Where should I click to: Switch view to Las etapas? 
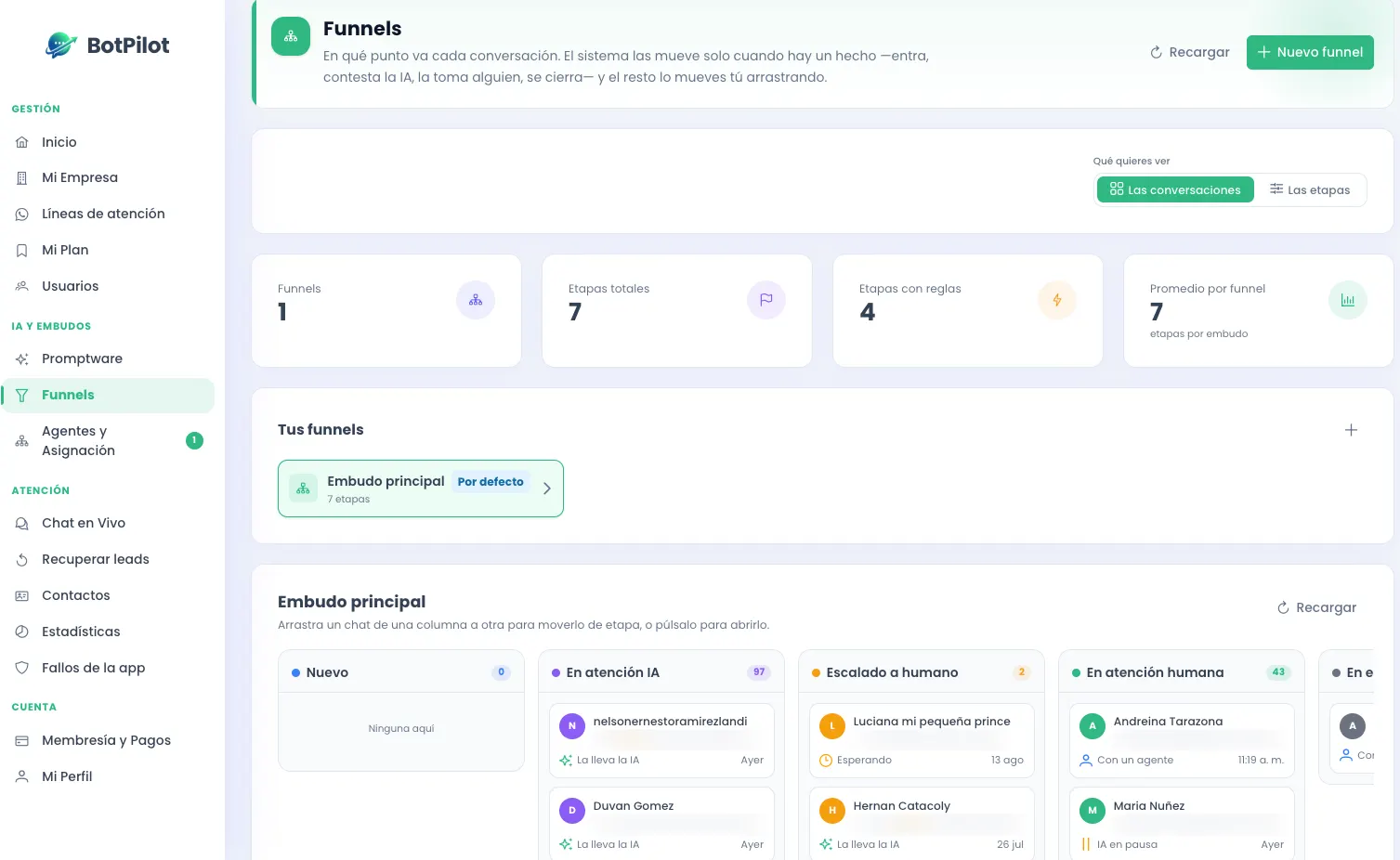click(x=1310, y=189)
